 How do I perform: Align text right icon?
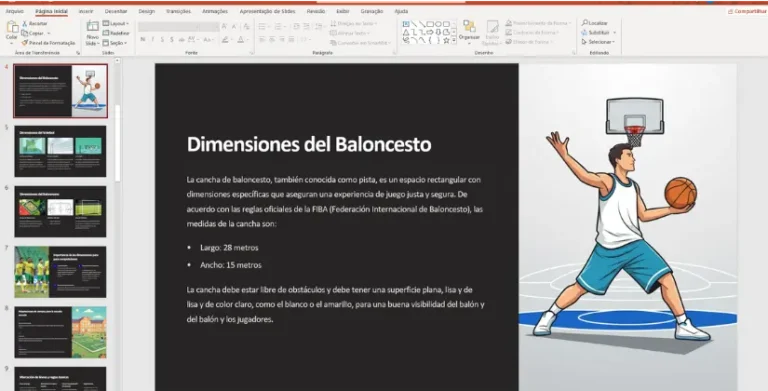point(282,40)
